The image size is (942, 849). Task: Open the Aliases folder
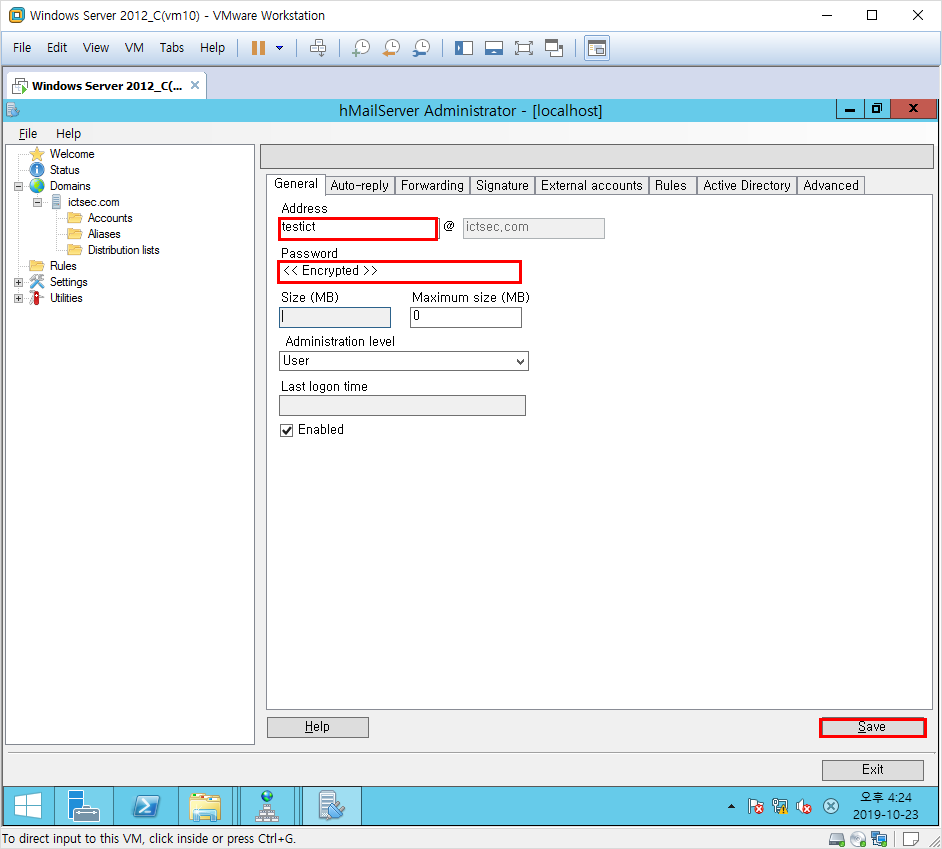tap(104, 234)
